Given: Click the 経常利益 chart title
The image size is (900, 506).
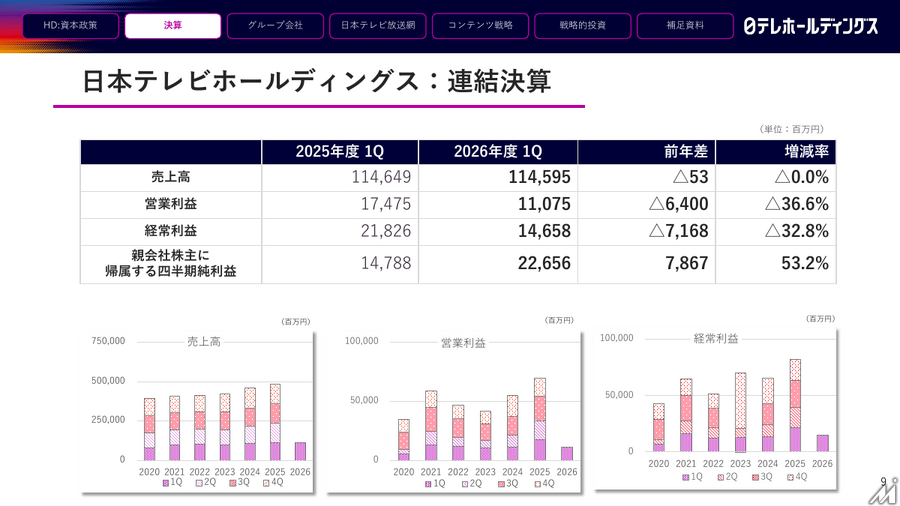Looking at the screenshot, I should tap(716, 338).
